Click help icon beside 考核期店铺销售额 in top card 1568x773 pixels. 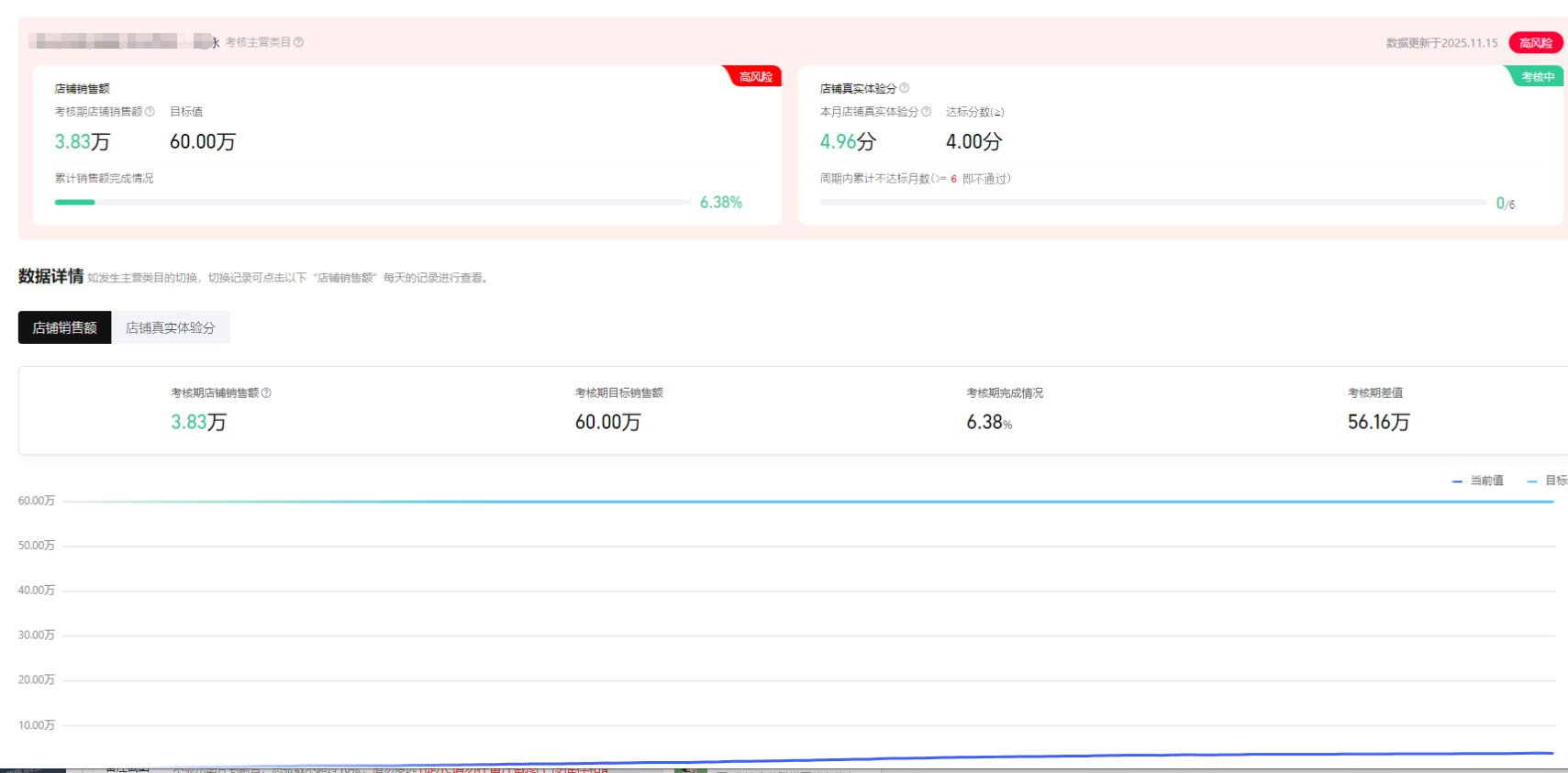coord(150,112)
